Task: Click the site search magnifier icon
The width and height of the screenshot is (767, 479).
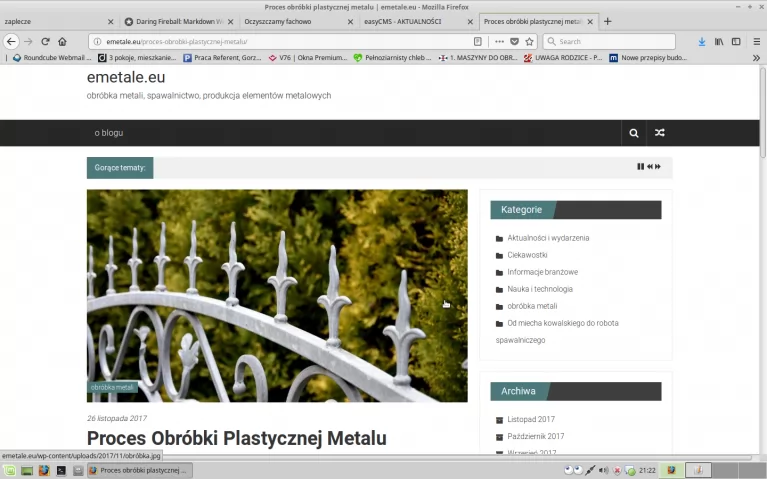Action: [x=634, y=133]
